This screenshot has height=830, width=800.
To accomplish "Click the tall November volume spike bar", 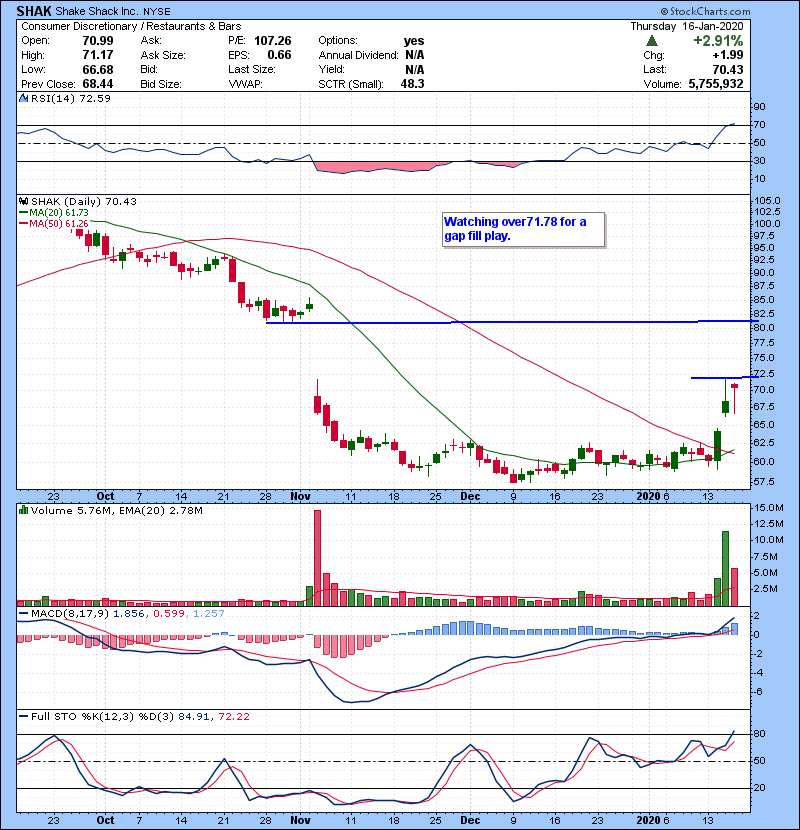I will point(317,558).
